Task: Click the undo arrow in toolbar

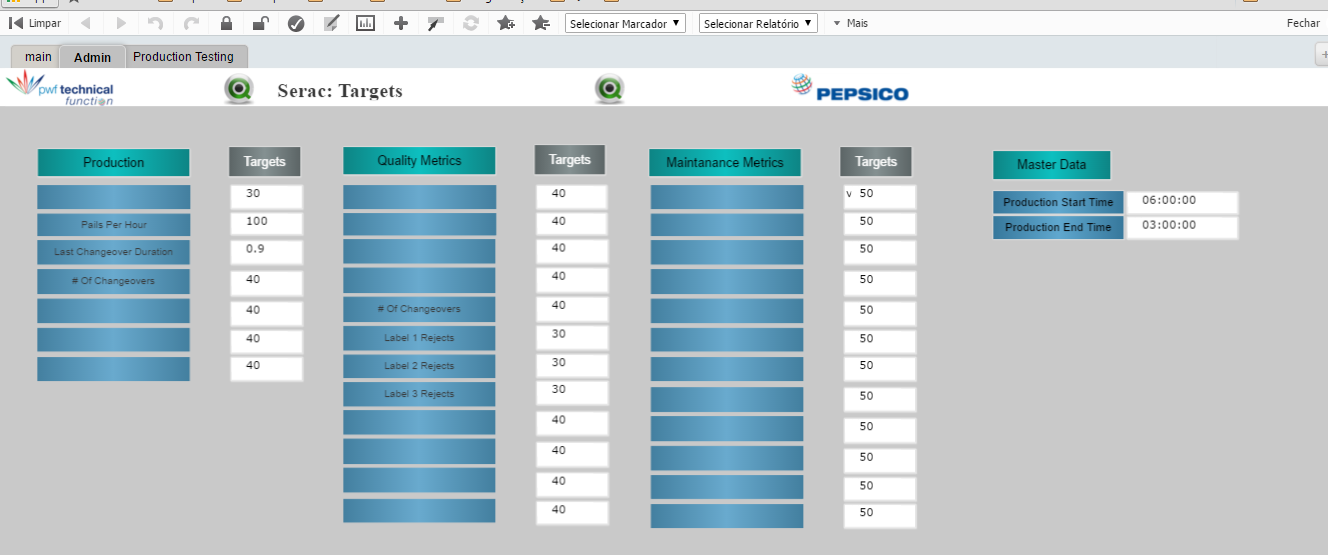Action: tap(155, 23)
